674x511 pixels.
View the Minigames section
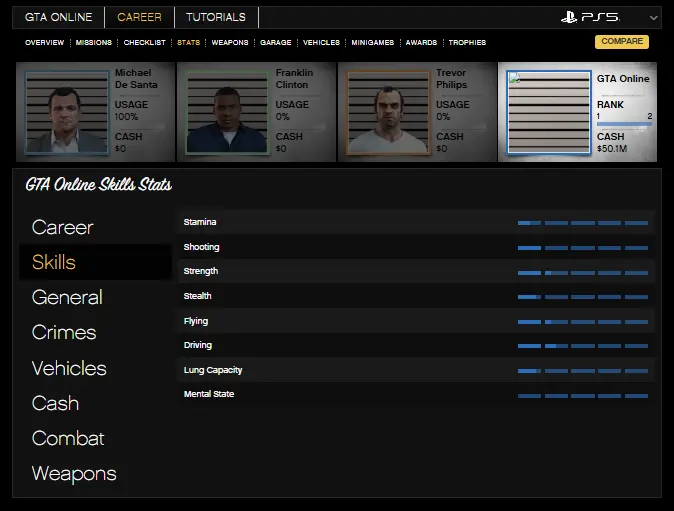tap(372, 43)
